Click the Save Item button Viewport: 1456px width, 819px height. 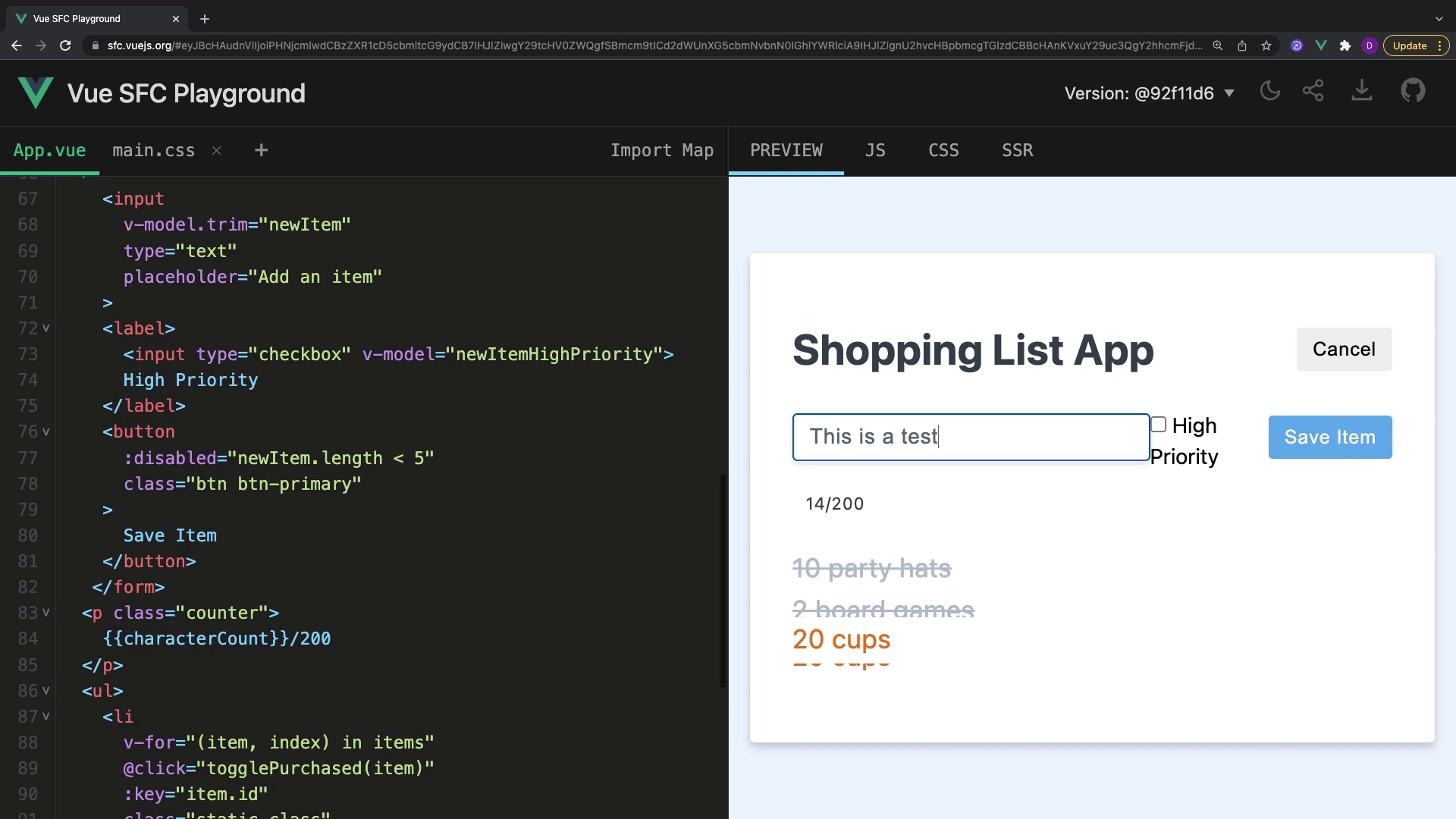tap(1329, 438)
